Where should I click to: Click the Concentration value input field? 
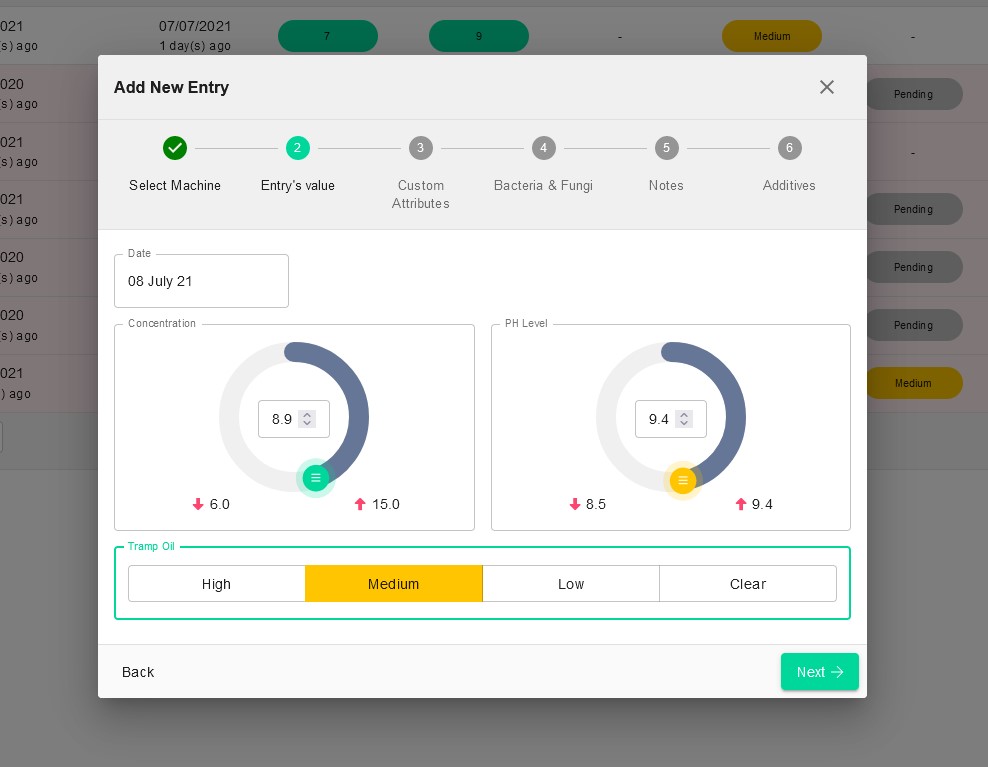click(281, 419)
